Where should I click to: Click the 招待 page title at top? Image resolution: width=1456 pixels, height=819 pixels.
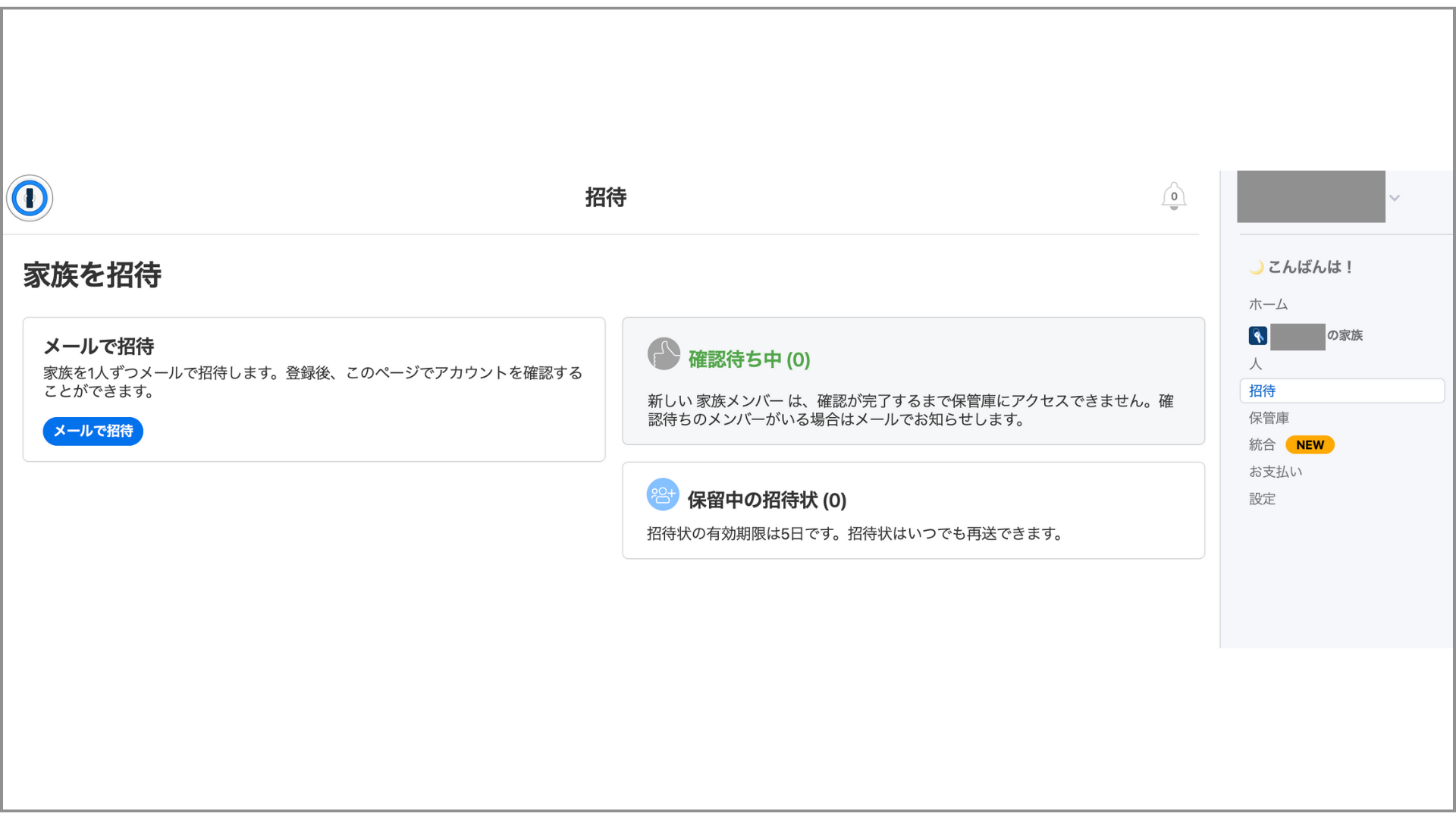(x=606, y=197)
